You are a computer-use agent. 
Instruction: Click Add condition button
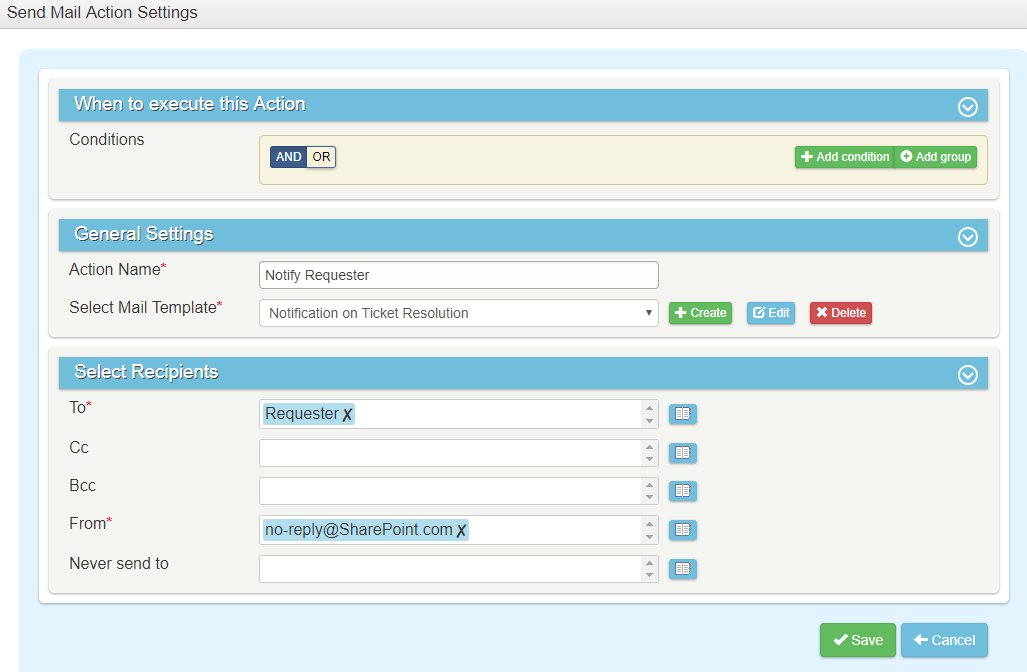tap(844, 157)
